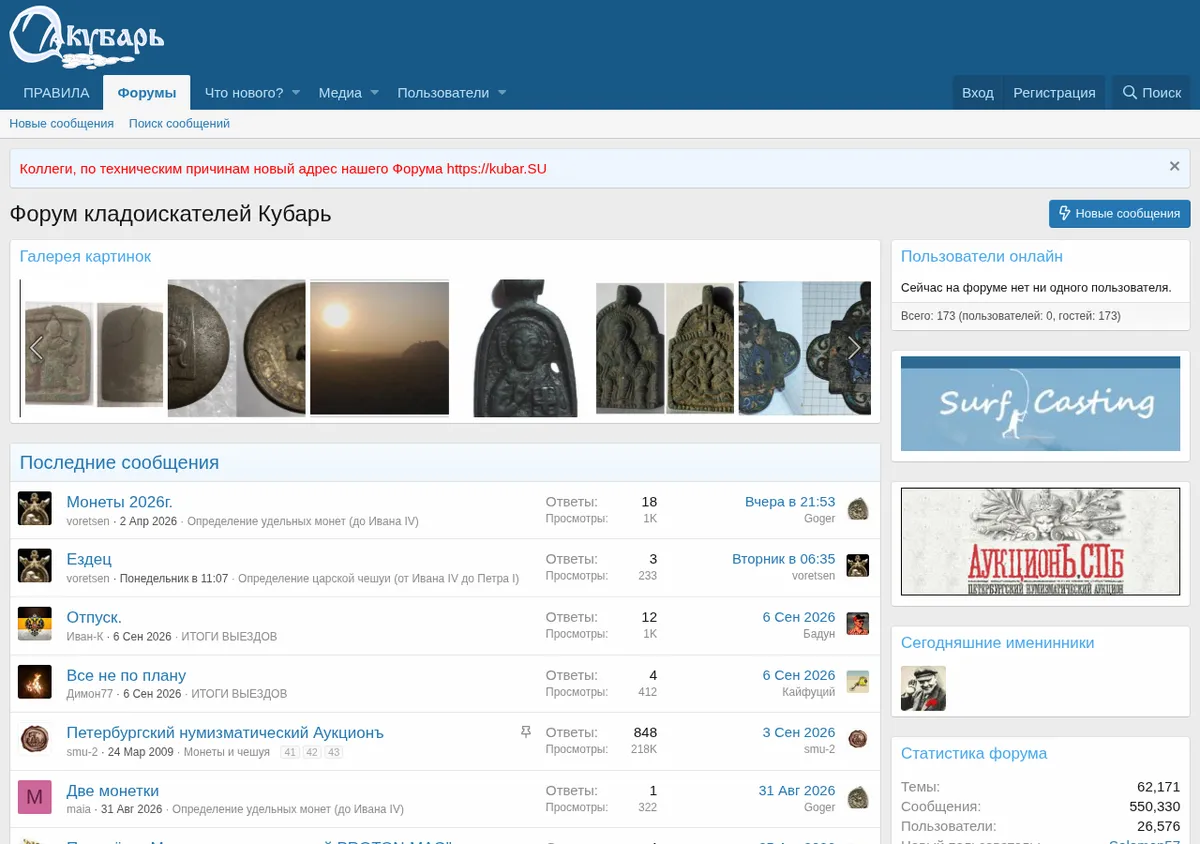The image size is (1200, 844).
Task: Open the Регистрация link
Action: (x=1054, y=92)
